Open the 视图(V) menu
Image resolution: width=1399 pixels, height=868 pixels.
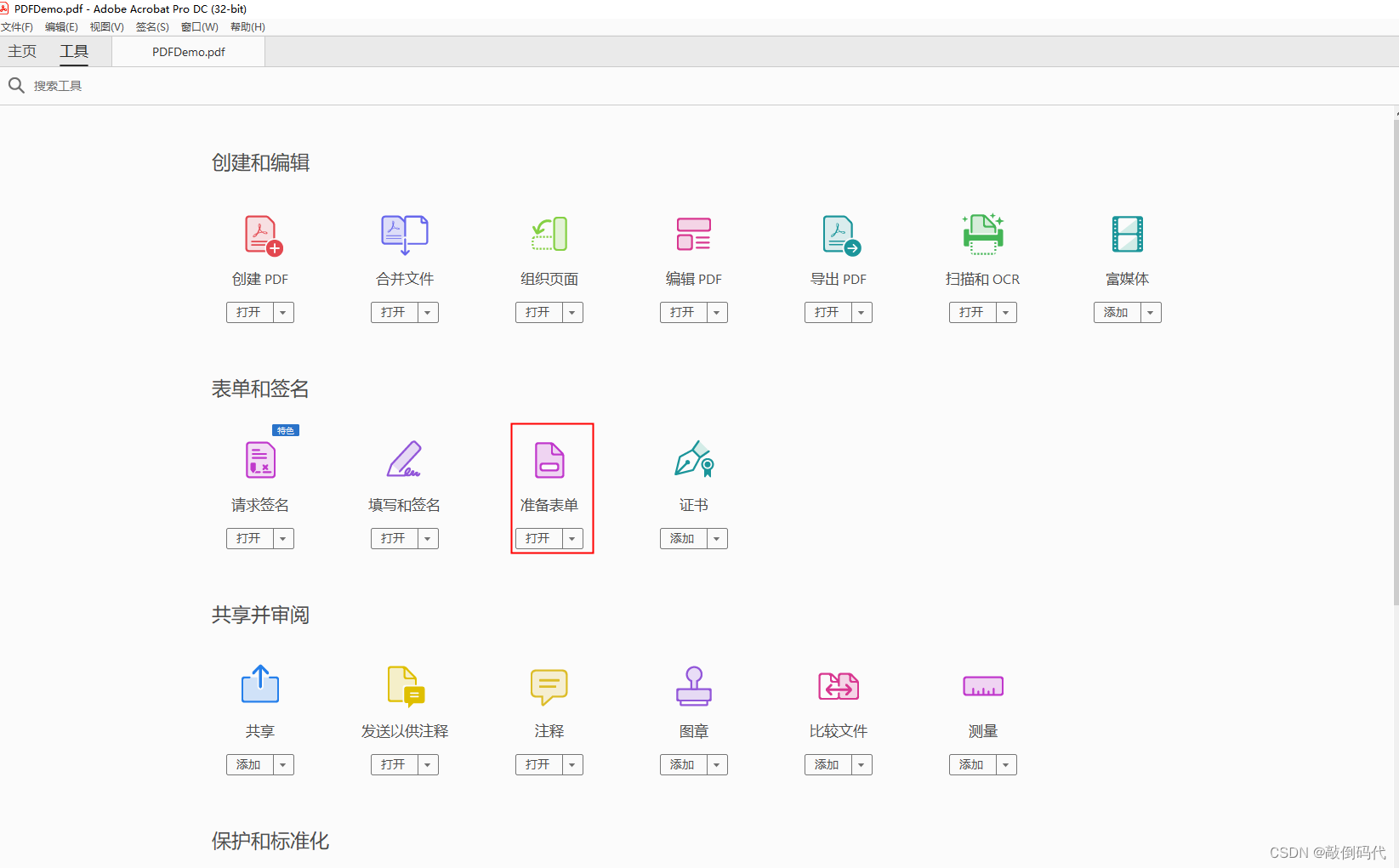click(x=107, y=27)
